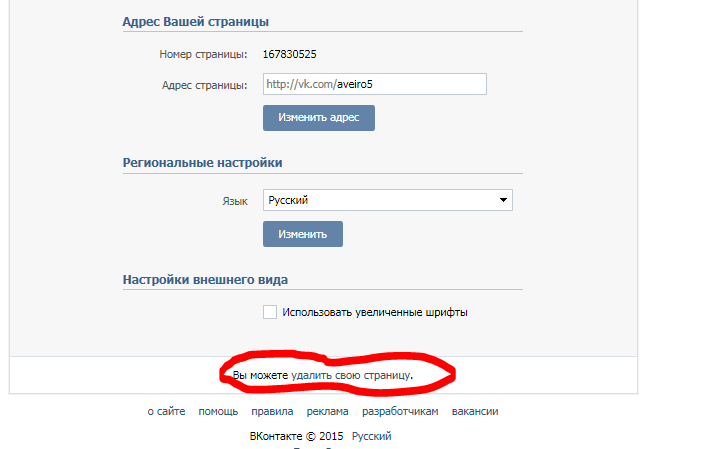Open the 'разработчикам' footer link
Viewport: 721px width, 449px height.
tap(400, 411)
